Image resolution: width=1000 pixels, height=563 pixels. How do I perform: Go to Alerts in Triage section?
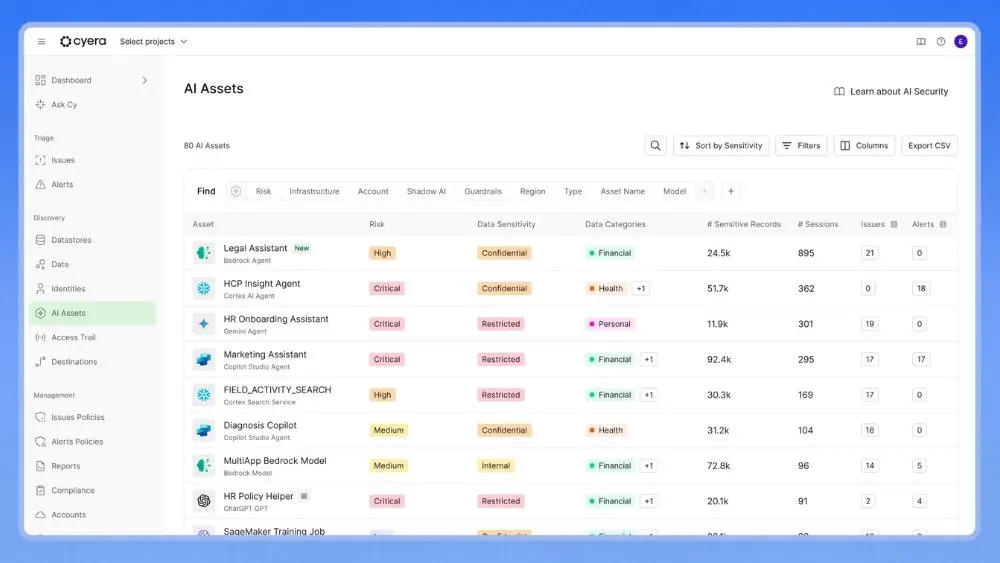(x=62, y=184)
